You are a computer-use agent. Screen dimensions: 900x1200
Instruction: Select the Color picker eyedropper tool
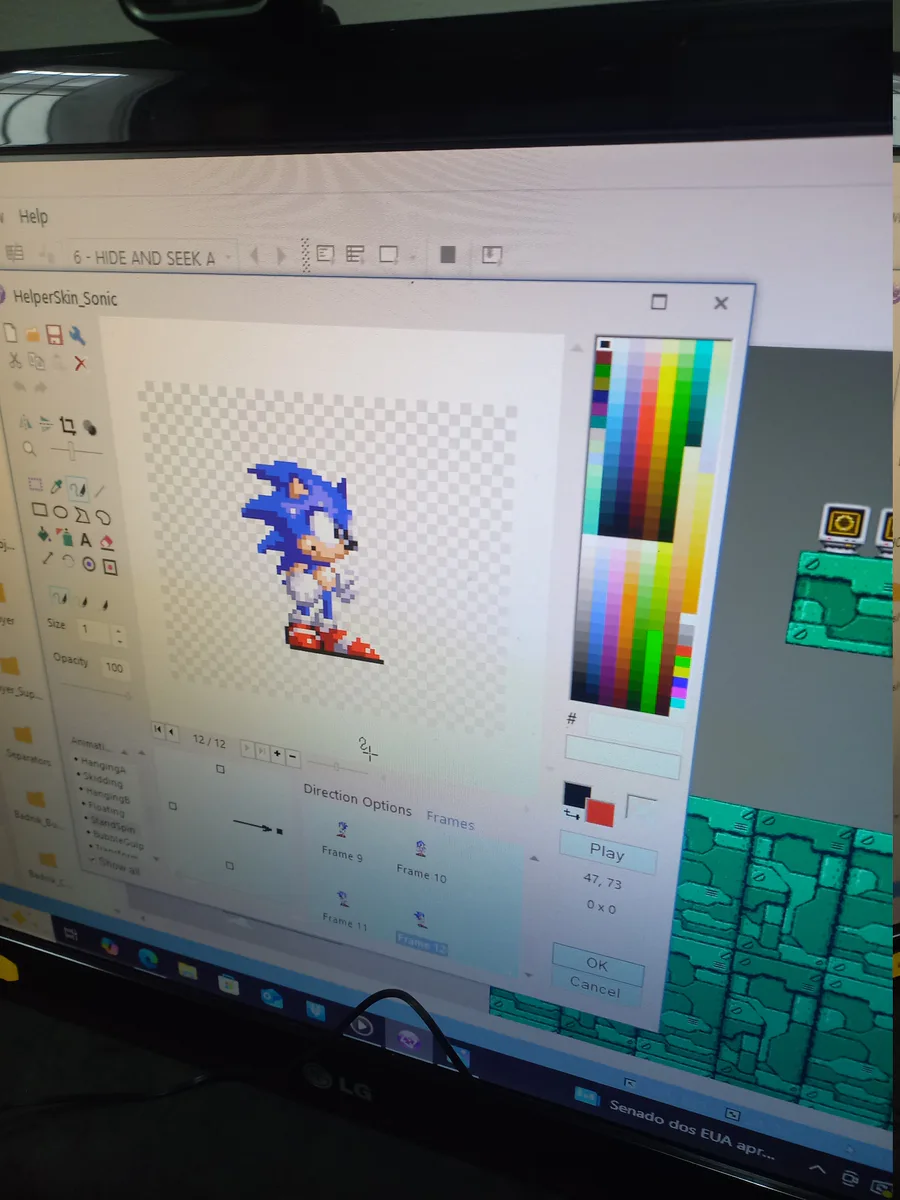(x=58, y=487)
